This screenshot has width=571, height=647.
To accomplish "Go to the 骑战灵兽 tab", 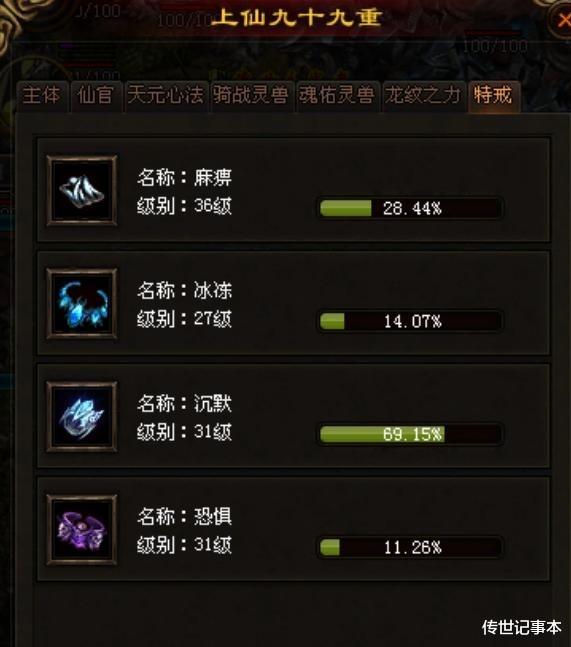I will (x=251, y=96).
